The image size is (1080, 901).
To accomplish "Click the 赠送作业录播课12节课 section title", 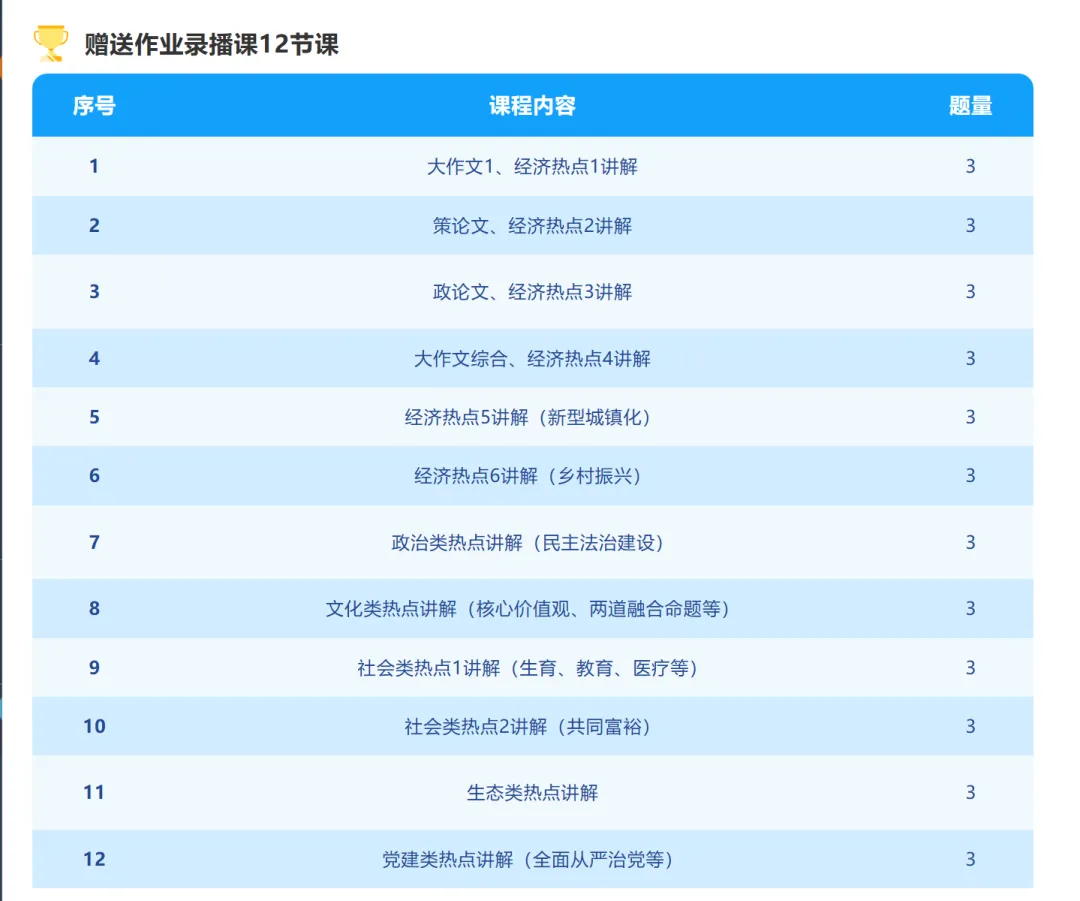I will pyautogui.click(x=205, y=44).
